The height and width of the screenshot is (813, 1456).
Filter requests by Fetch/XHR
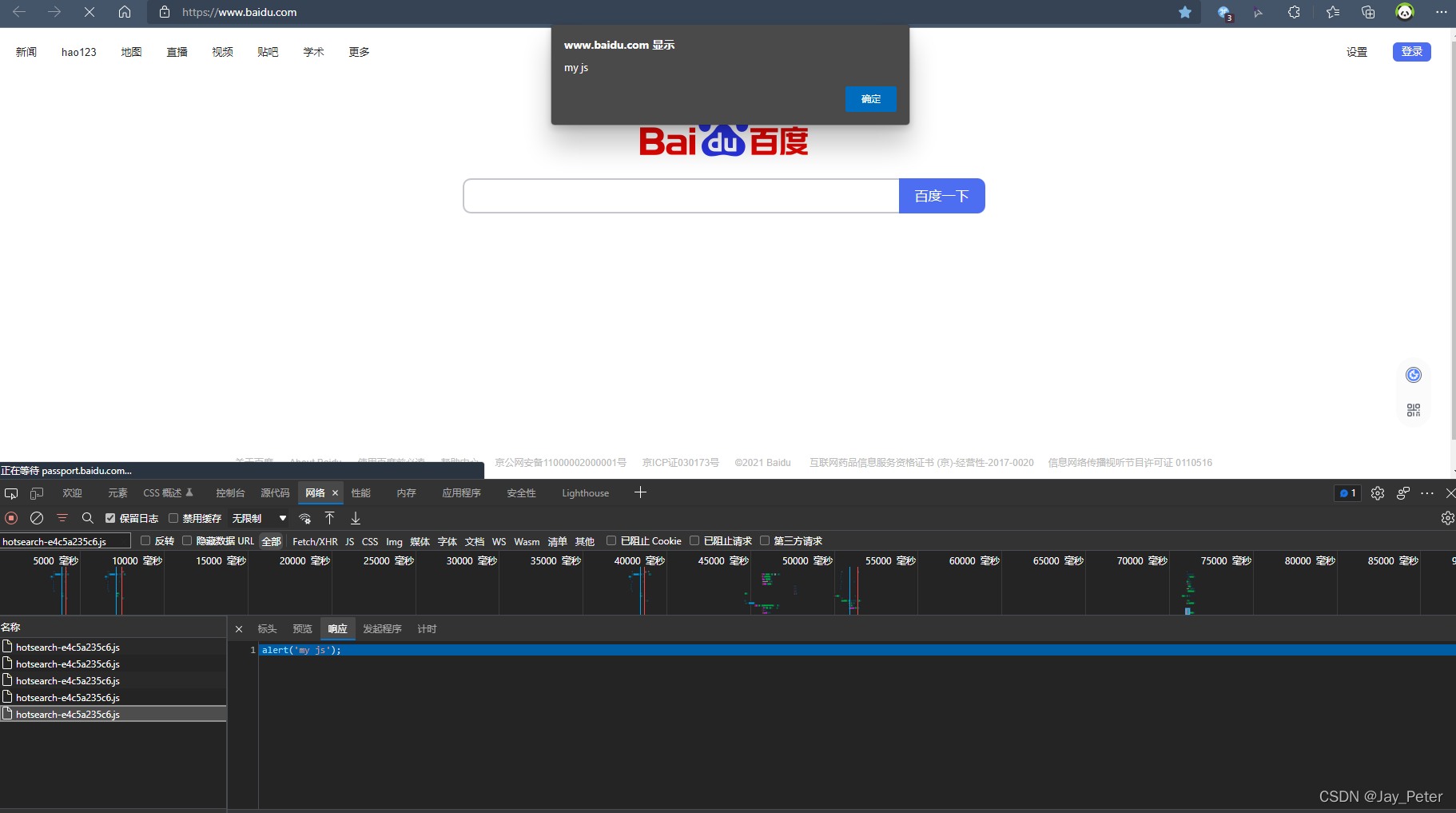[x=315, y=541]
